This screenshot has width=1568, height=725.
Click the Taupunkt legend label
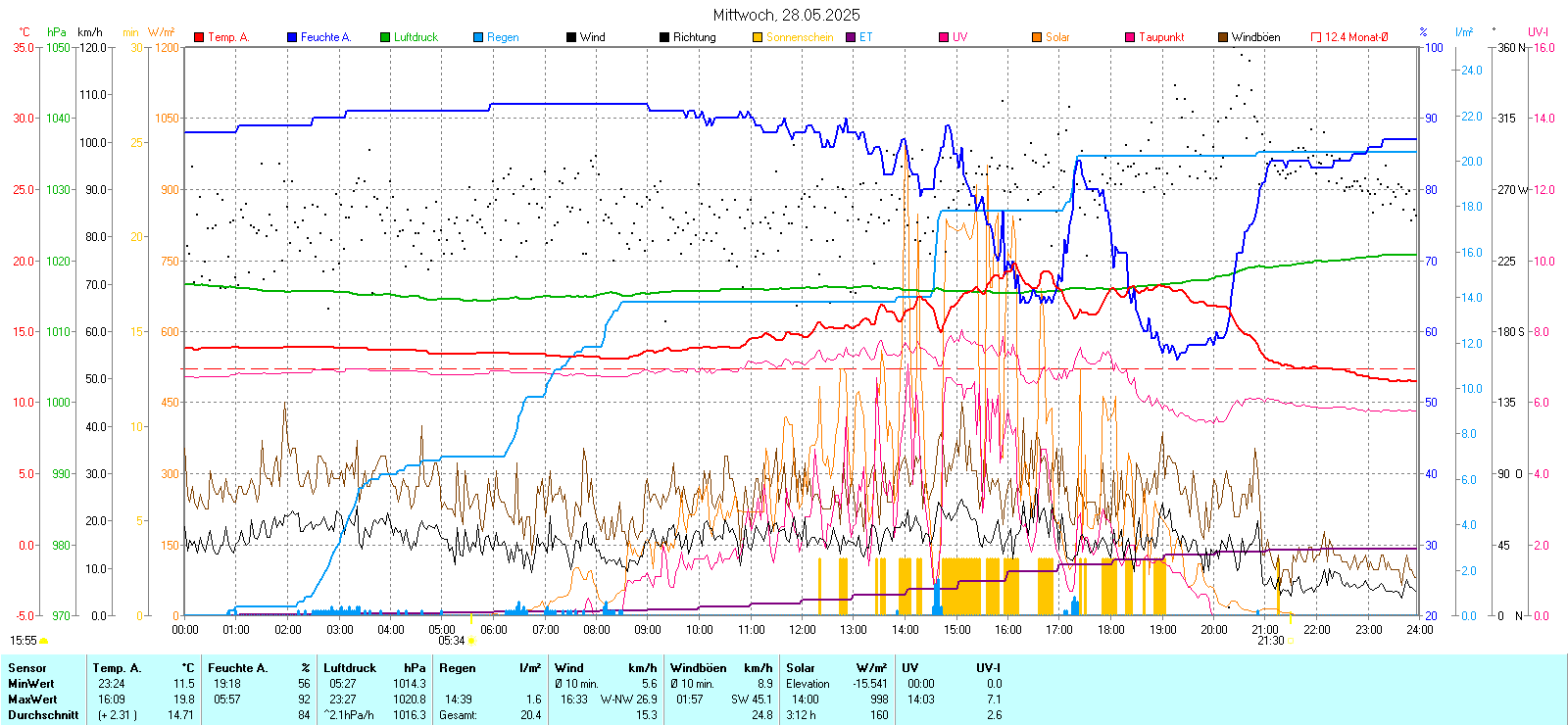1161,37
